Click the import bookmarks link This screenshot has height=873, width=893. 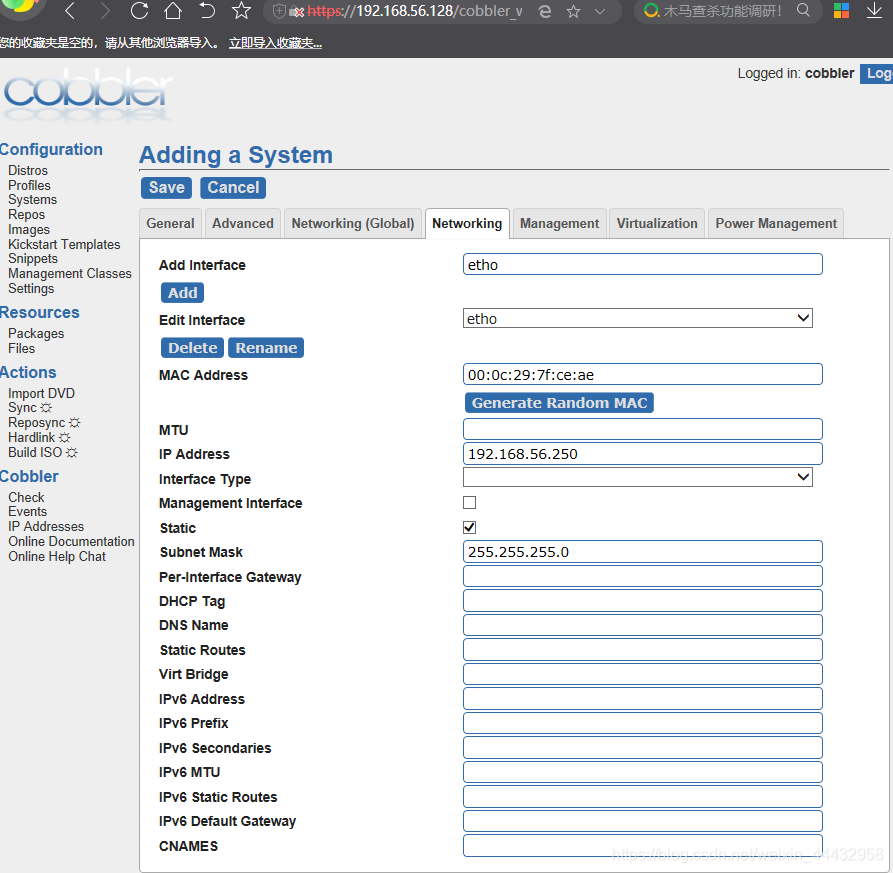click(275, 43)
